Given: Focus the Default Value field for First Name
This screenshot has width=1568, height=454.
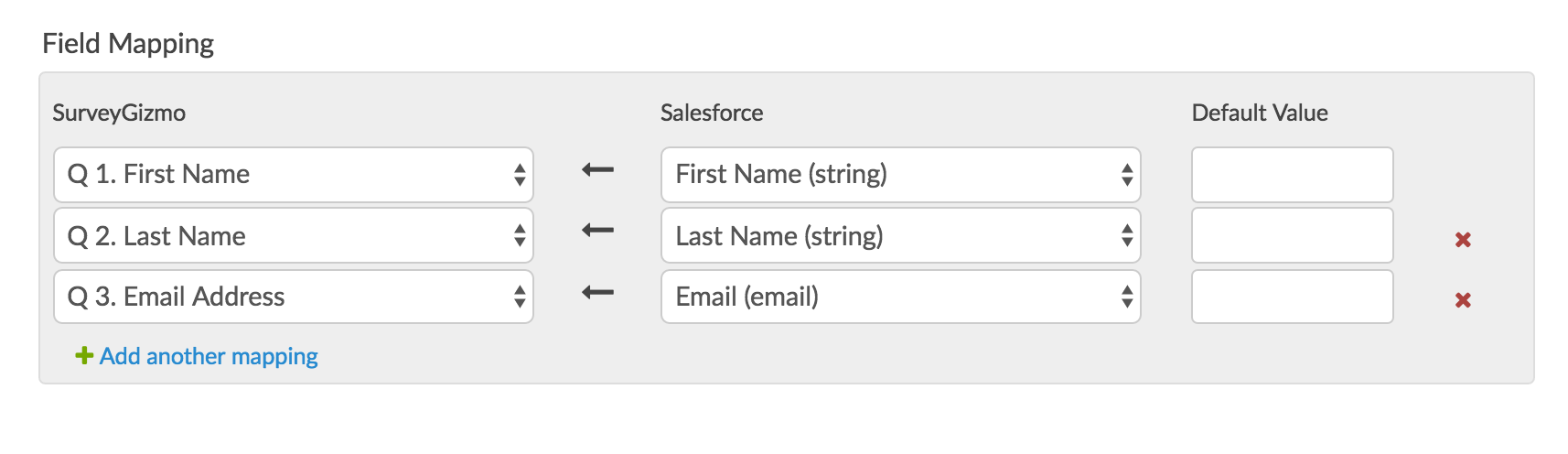Looking at the screenshot, I should (x=1292, y=175).
